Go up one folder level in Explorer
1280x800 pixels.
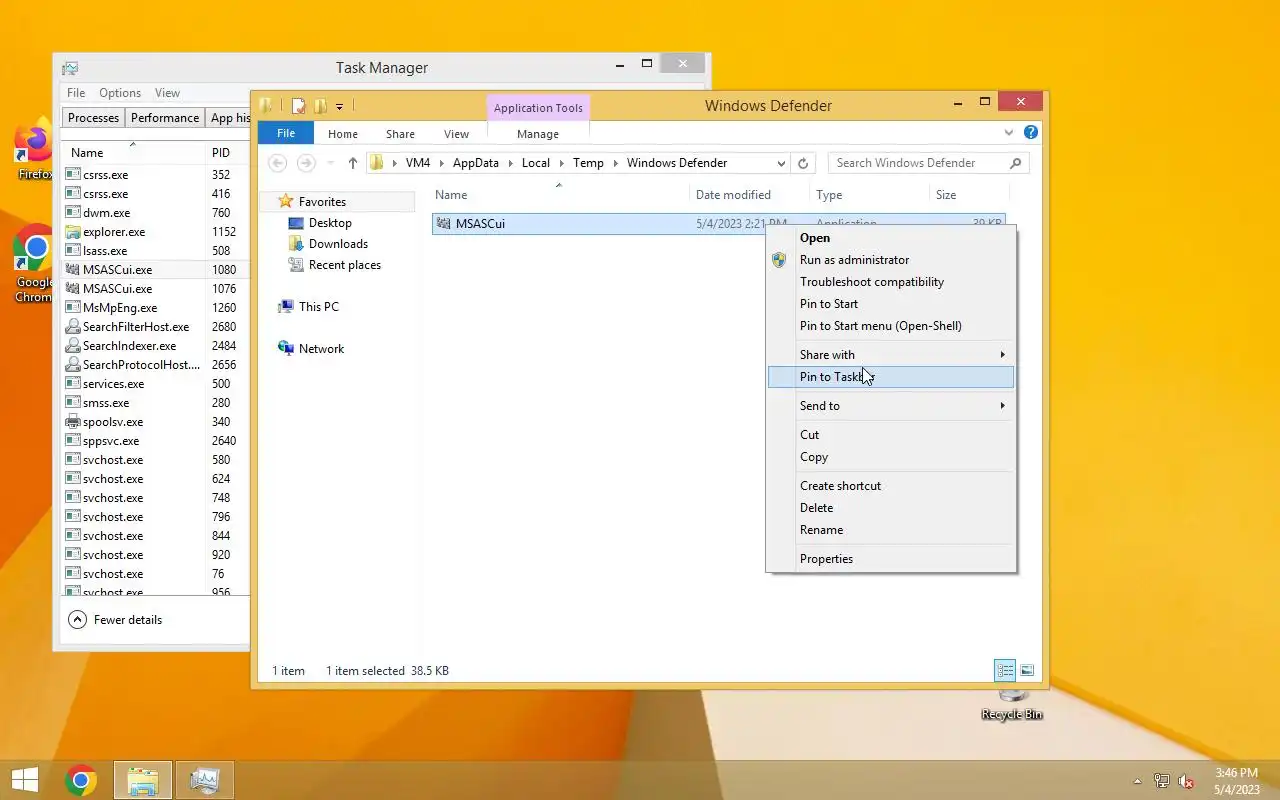[352, 163]
